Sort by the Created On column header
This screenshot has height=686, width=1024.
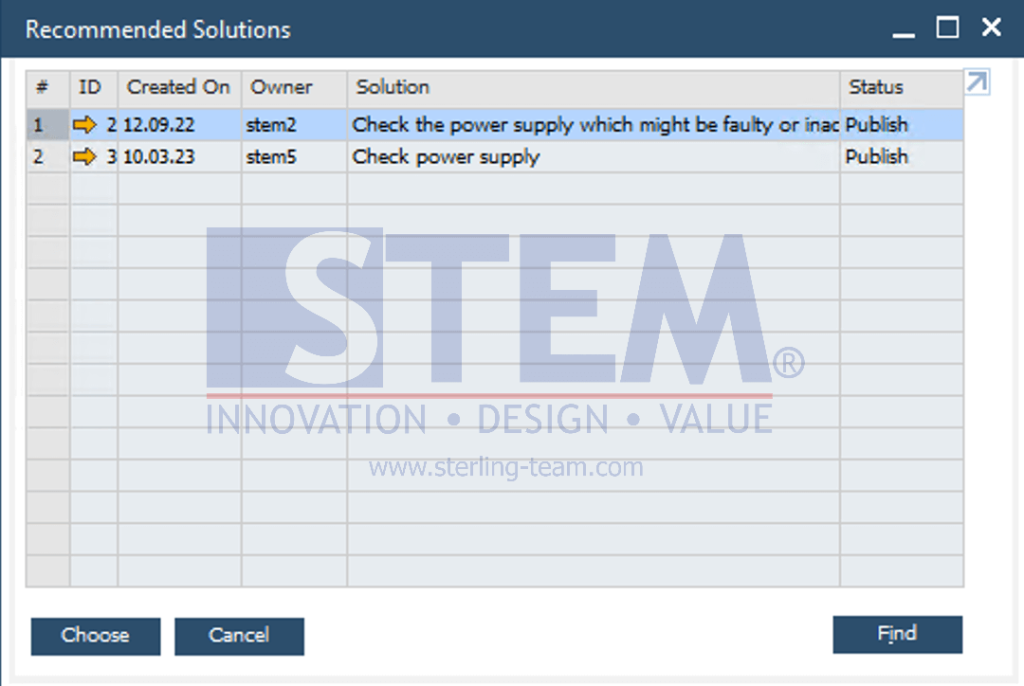point(179,87)
